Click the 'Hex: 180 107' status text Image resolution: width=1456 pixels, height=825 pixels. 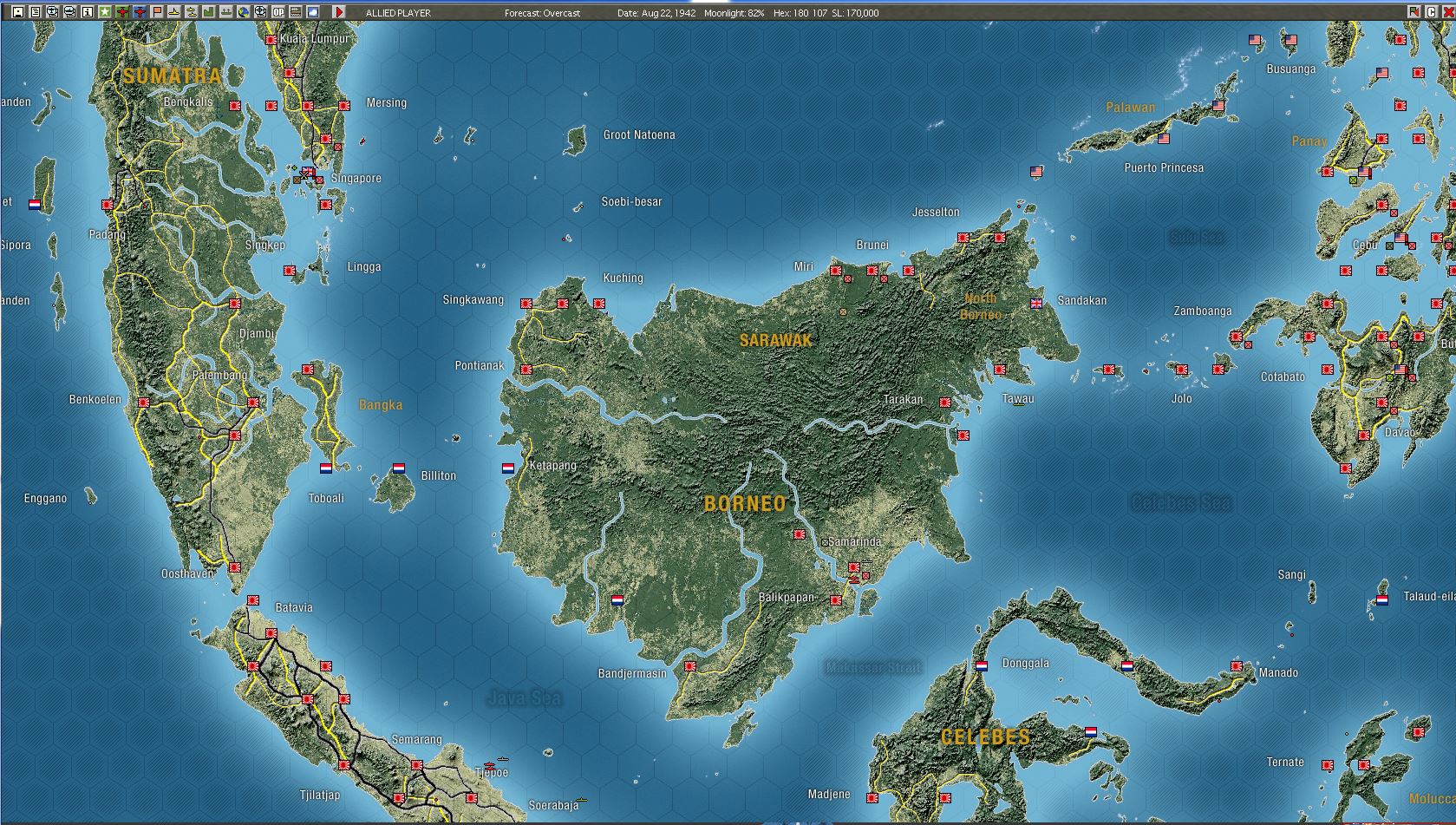click(x=800, y=13)
